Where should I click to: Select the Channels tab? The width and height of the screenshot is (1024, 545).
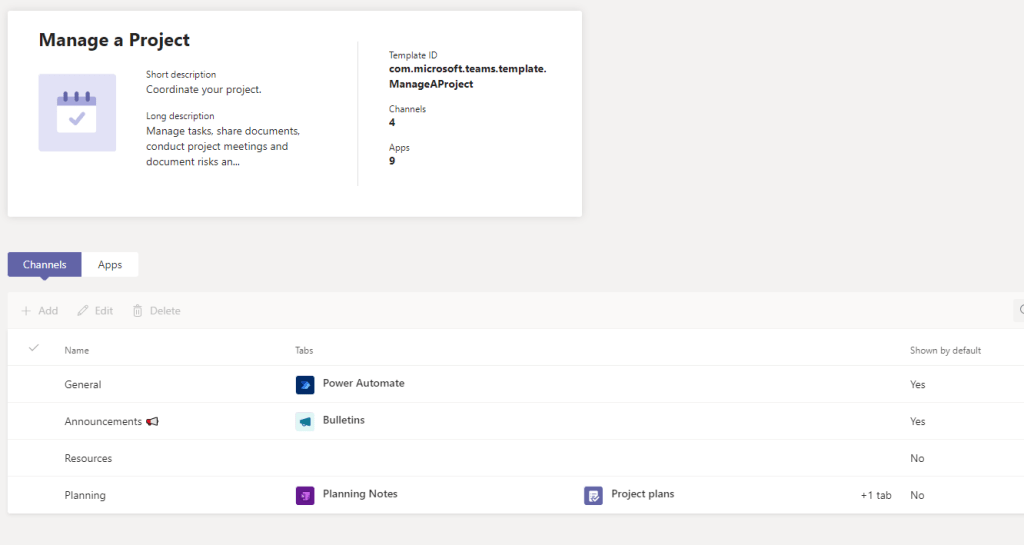[45, 265]
